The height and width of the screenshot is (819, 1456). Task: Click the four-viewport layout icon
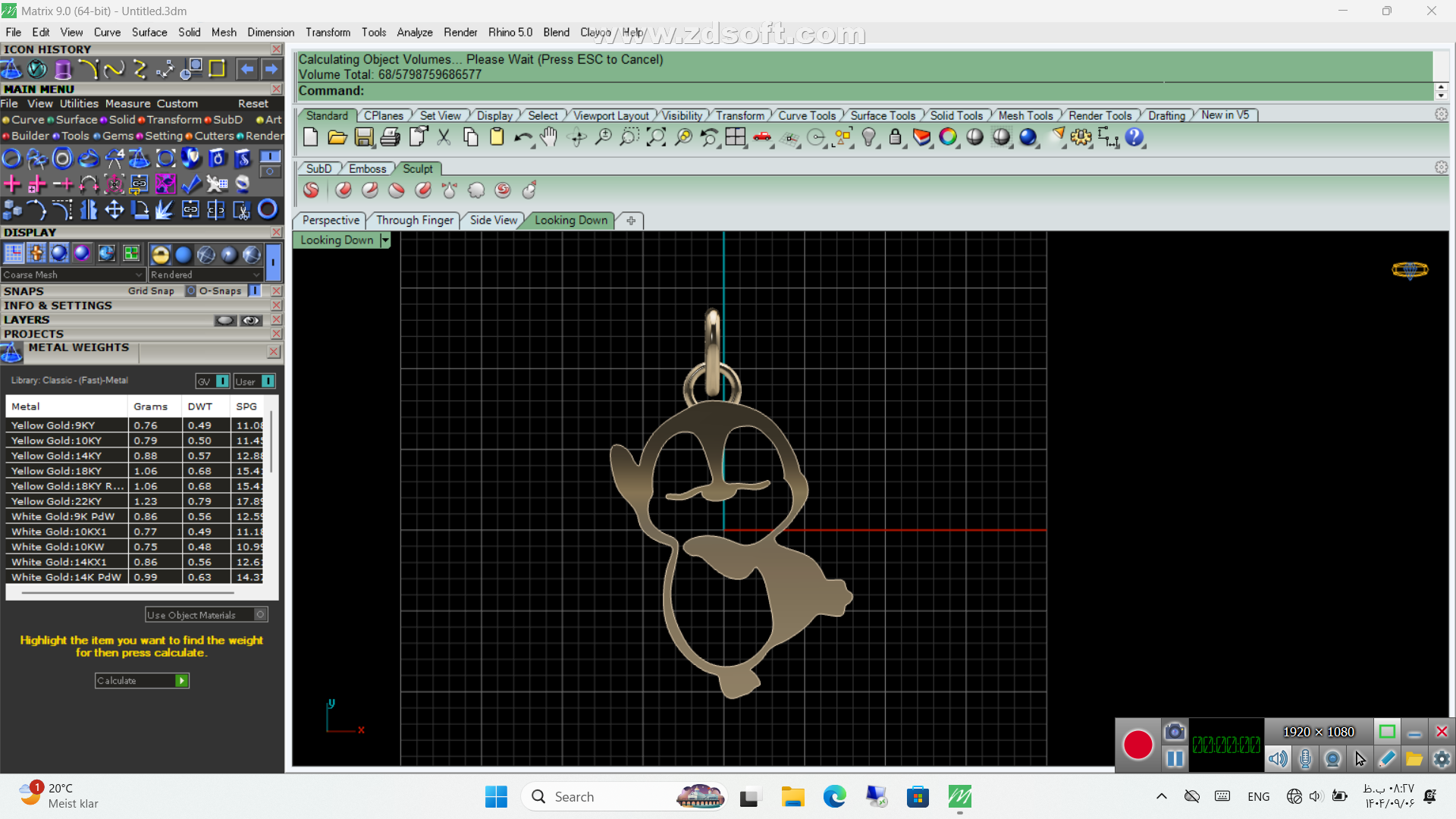pos(735,137)
